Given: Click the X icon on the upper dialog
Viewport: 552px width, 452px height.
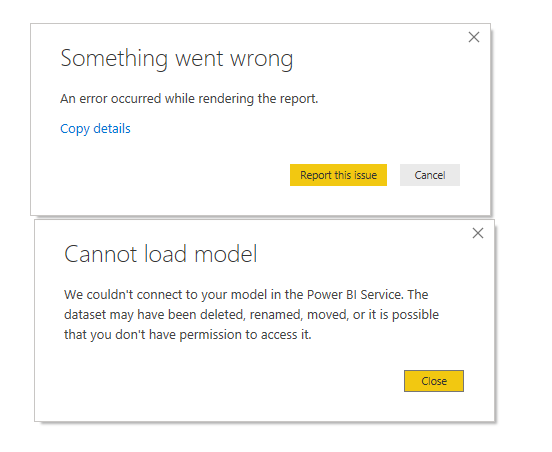Looking at the screenshot, I should tap(474, 37).
